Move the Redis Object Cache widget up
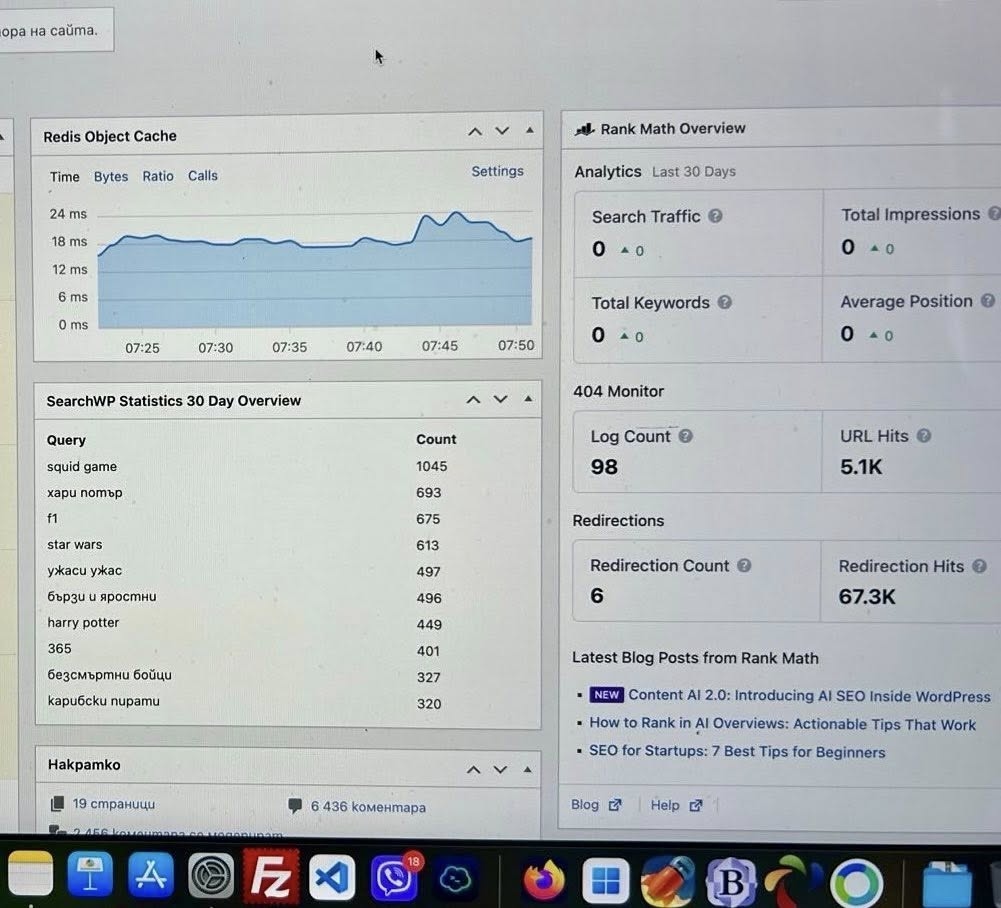The width and height of the screenshot is (1001, 908). (475, 131)
